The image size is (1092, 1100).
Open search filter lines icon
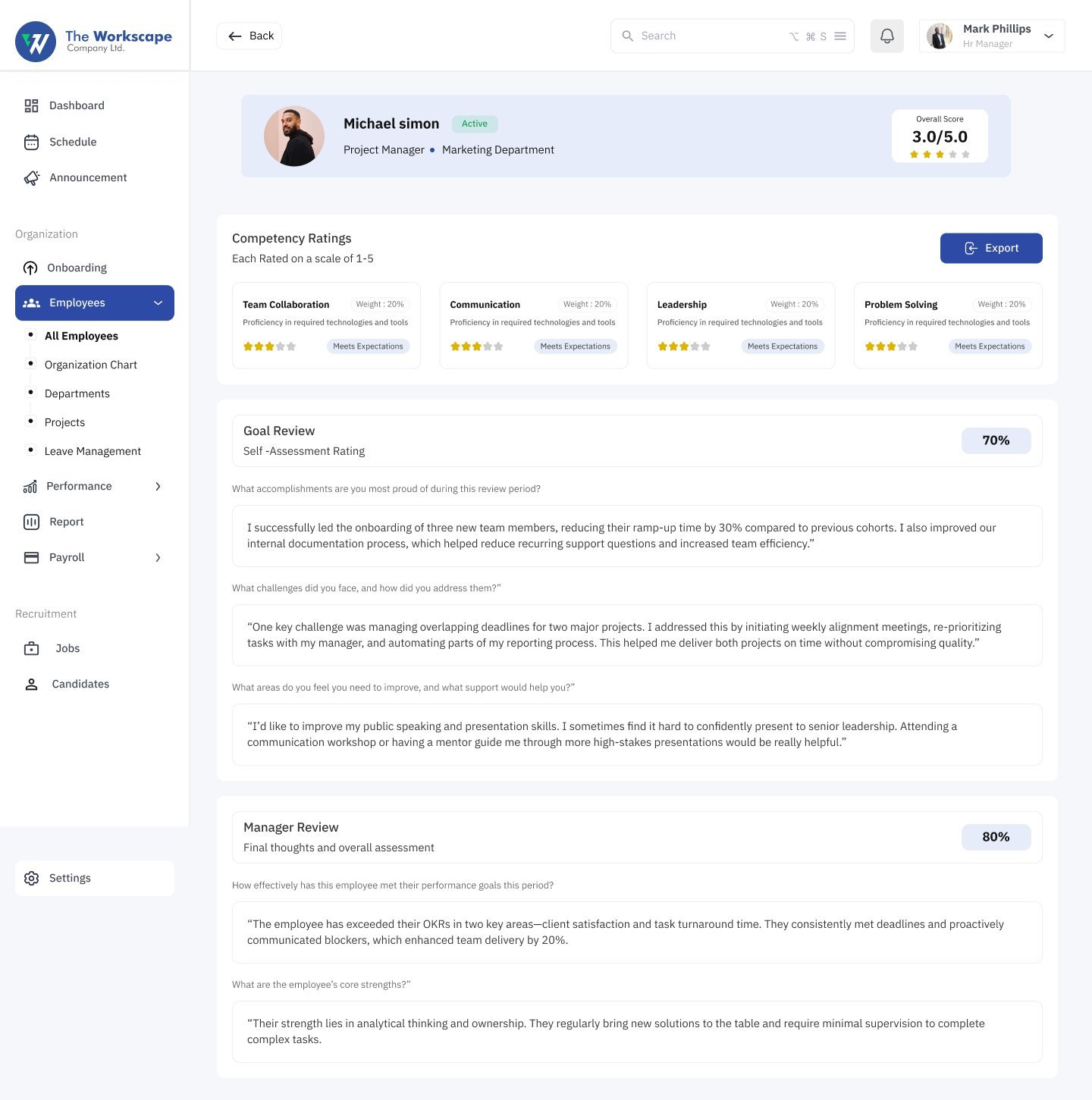[840, 36]
